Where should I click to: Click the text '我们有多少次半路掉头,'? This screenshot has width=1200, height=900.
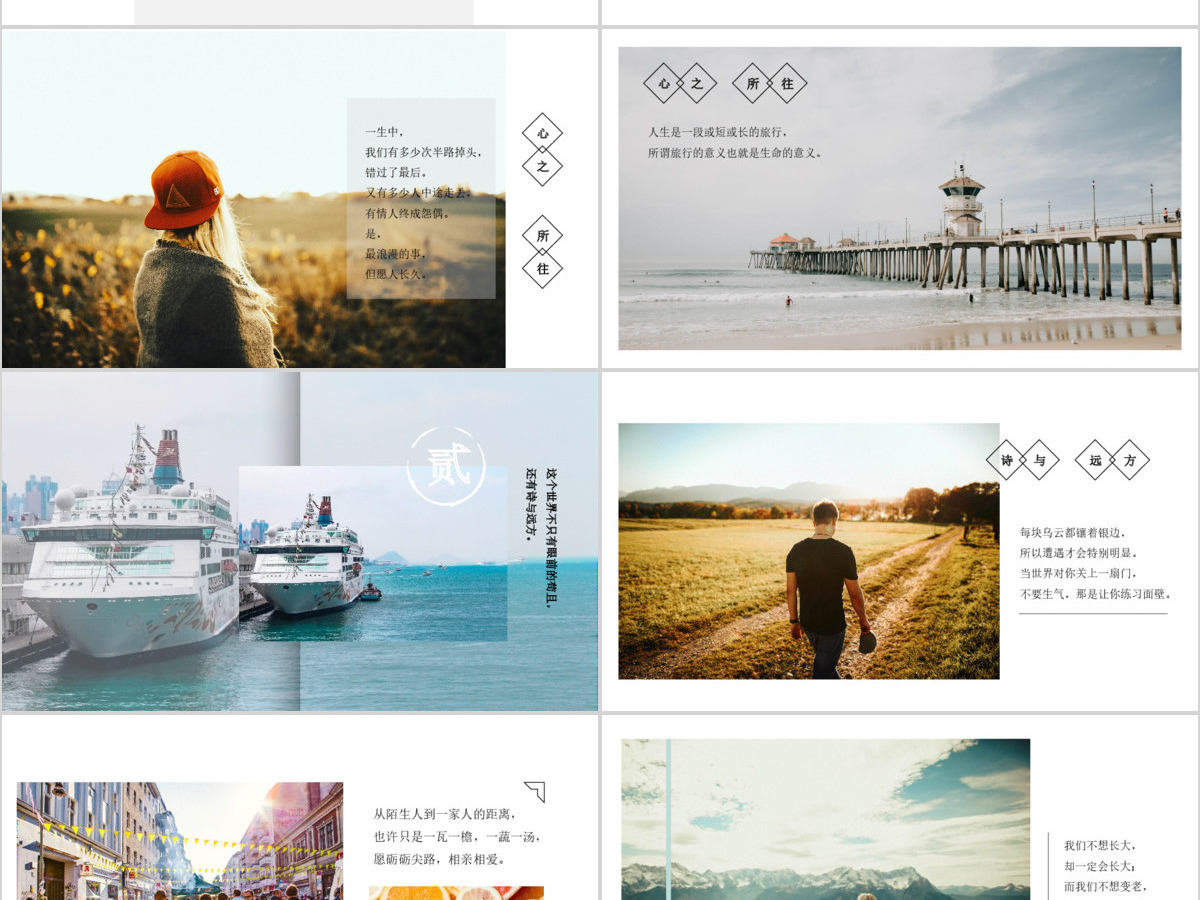[x=424, y=152]
